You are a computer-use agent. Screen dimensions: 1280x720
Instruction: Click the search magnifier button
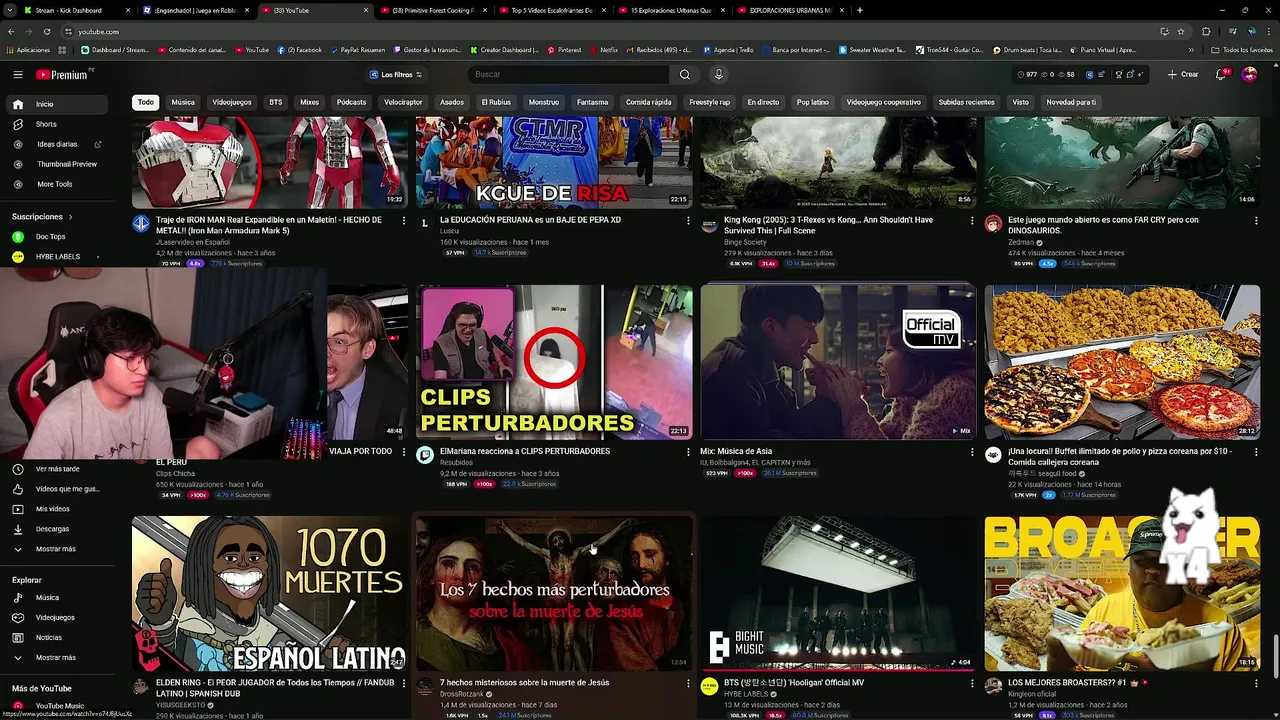[685, 75]
